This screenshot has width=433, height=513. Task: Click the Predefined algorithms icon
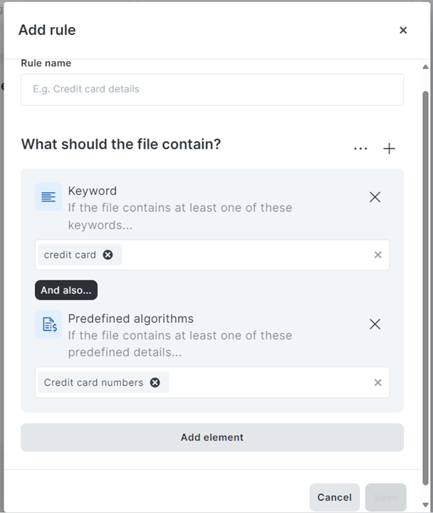click(49, 324)
